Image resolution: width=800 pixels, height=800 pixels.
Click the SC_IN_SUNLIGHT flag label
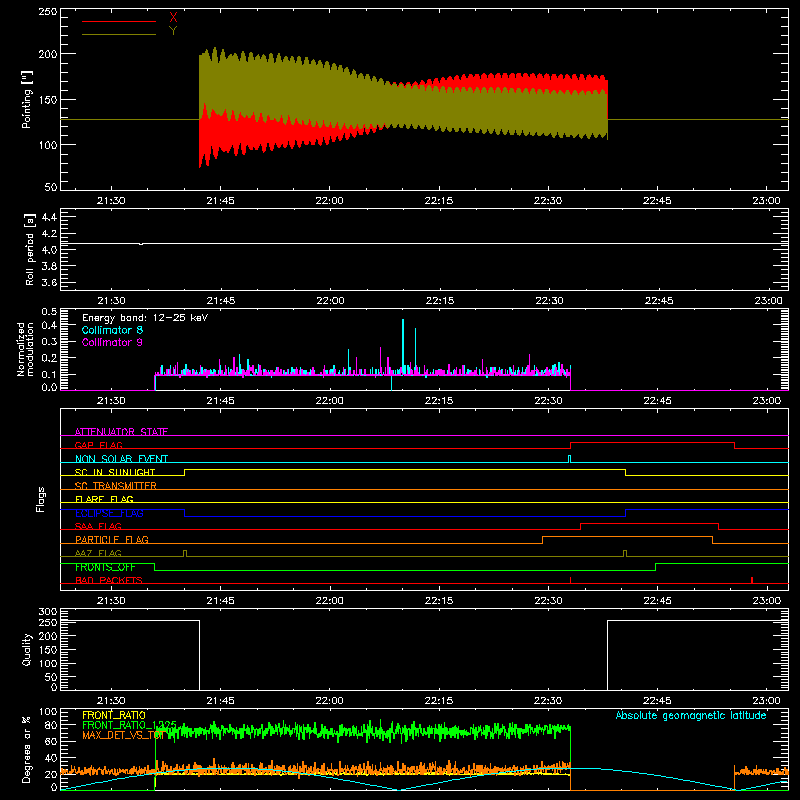(x=115, y=472)
